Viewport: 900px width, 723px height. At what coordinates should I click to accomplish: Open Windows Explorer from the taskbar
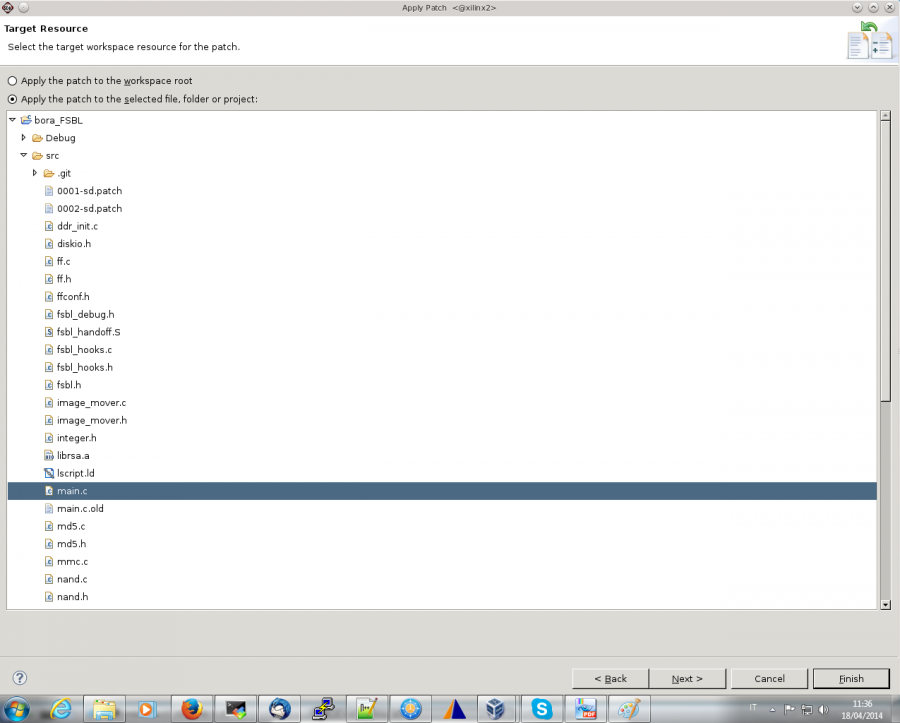click(x=104, y=708)
